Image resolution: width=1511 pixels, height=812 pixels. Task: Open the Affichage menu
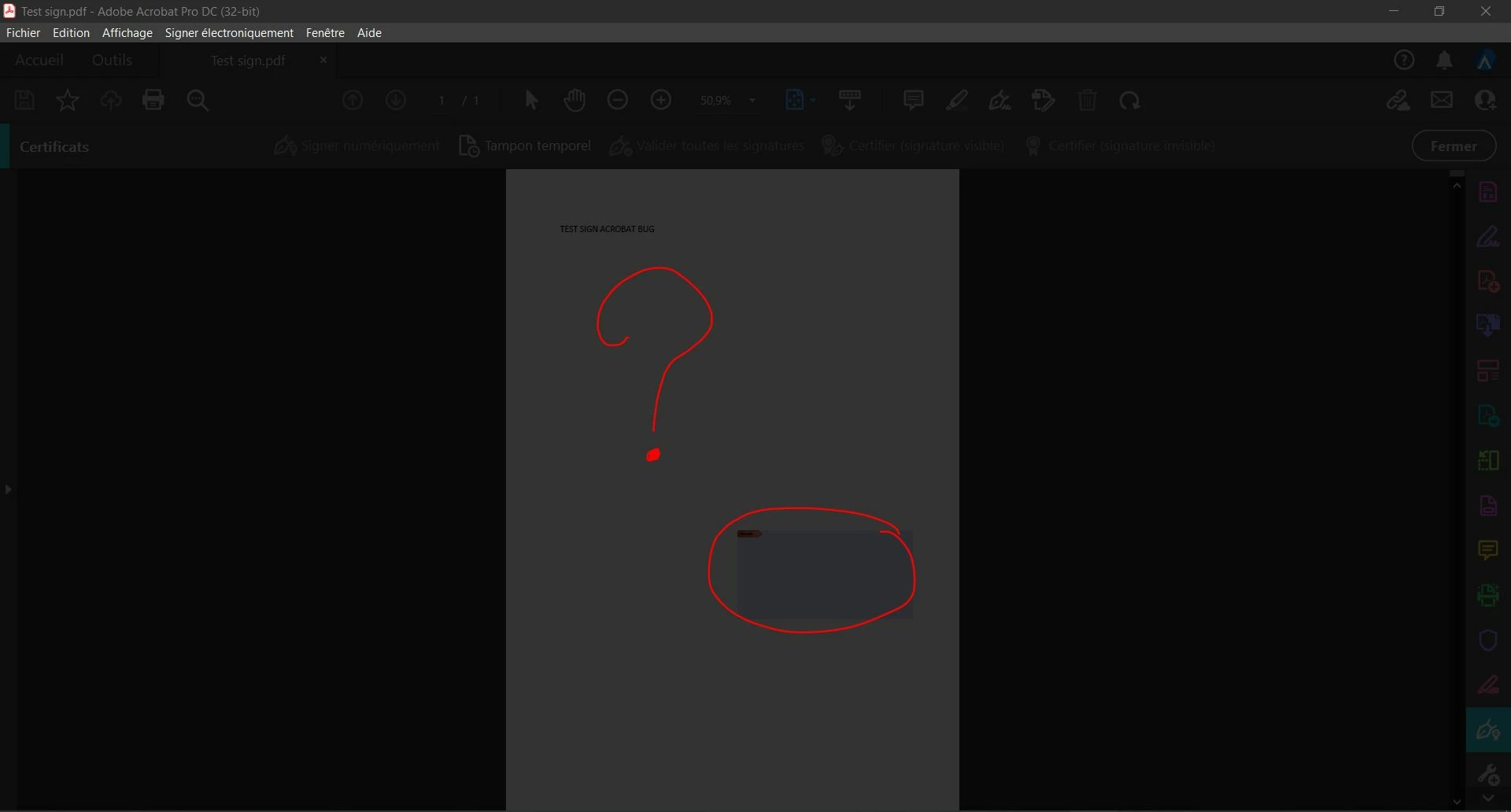tap(127, 33)
